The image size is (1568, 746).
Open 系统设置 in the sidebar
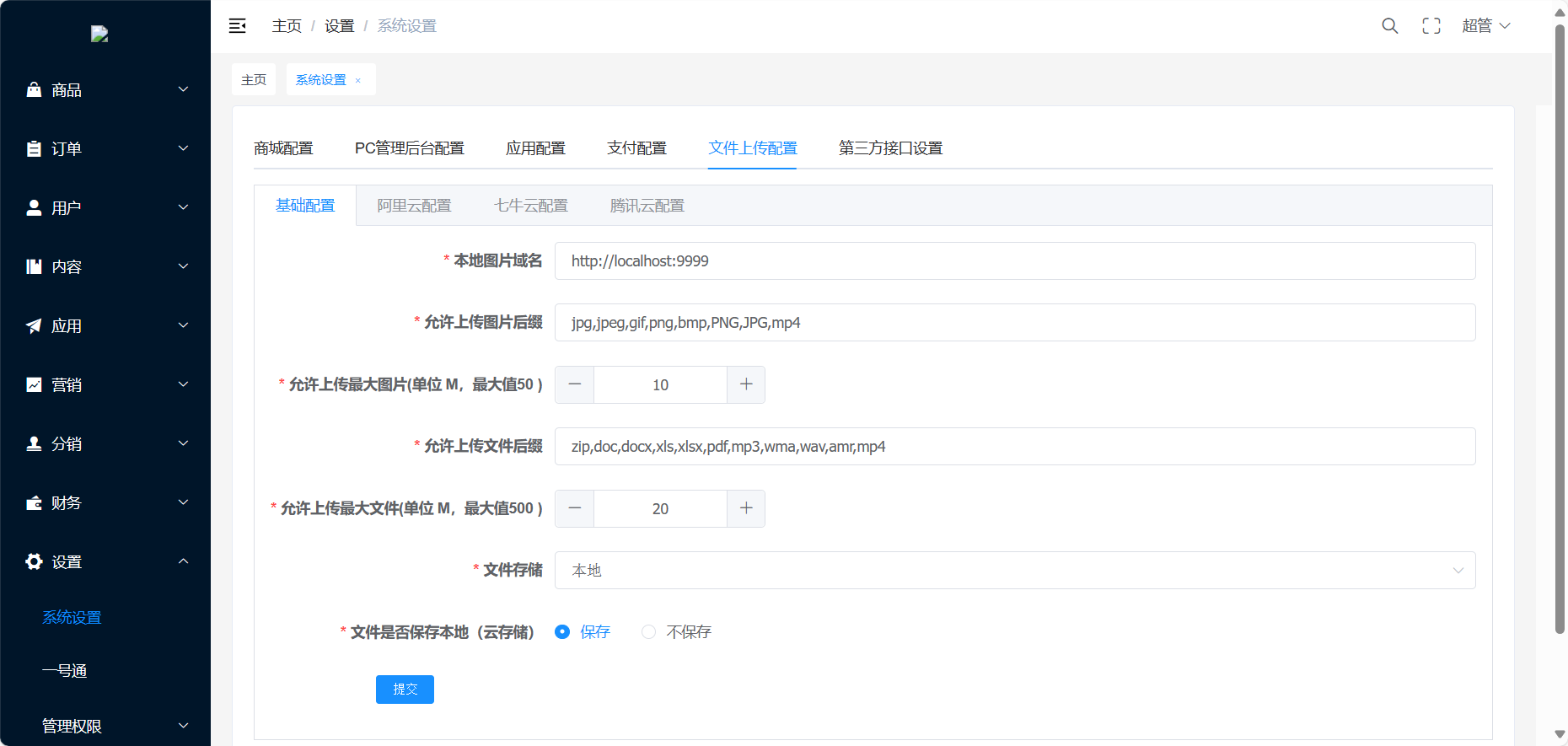(72, 617)
